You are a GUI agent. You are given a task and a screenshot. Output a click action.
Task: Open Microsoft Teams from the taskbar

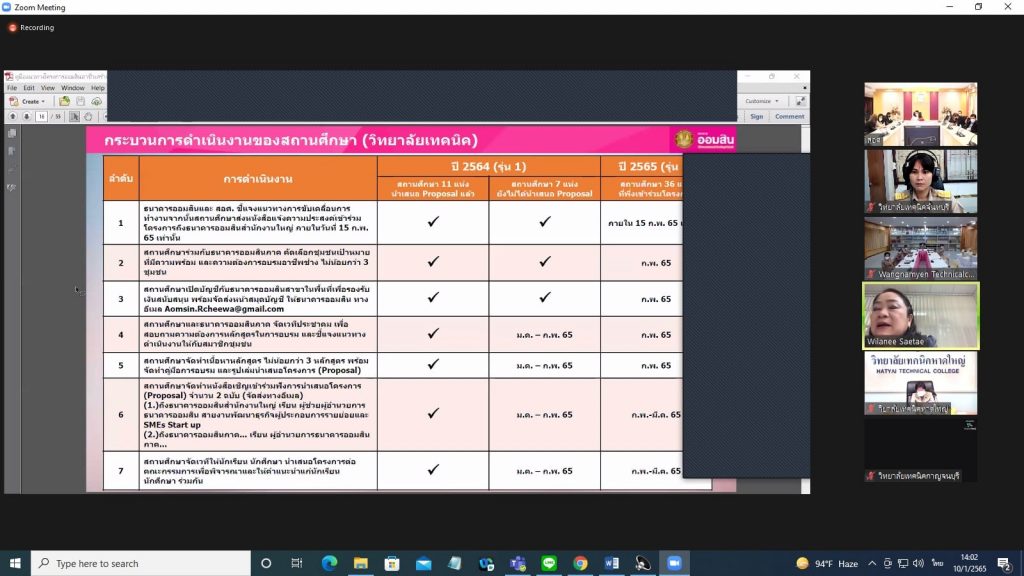(x=518, y=563)
